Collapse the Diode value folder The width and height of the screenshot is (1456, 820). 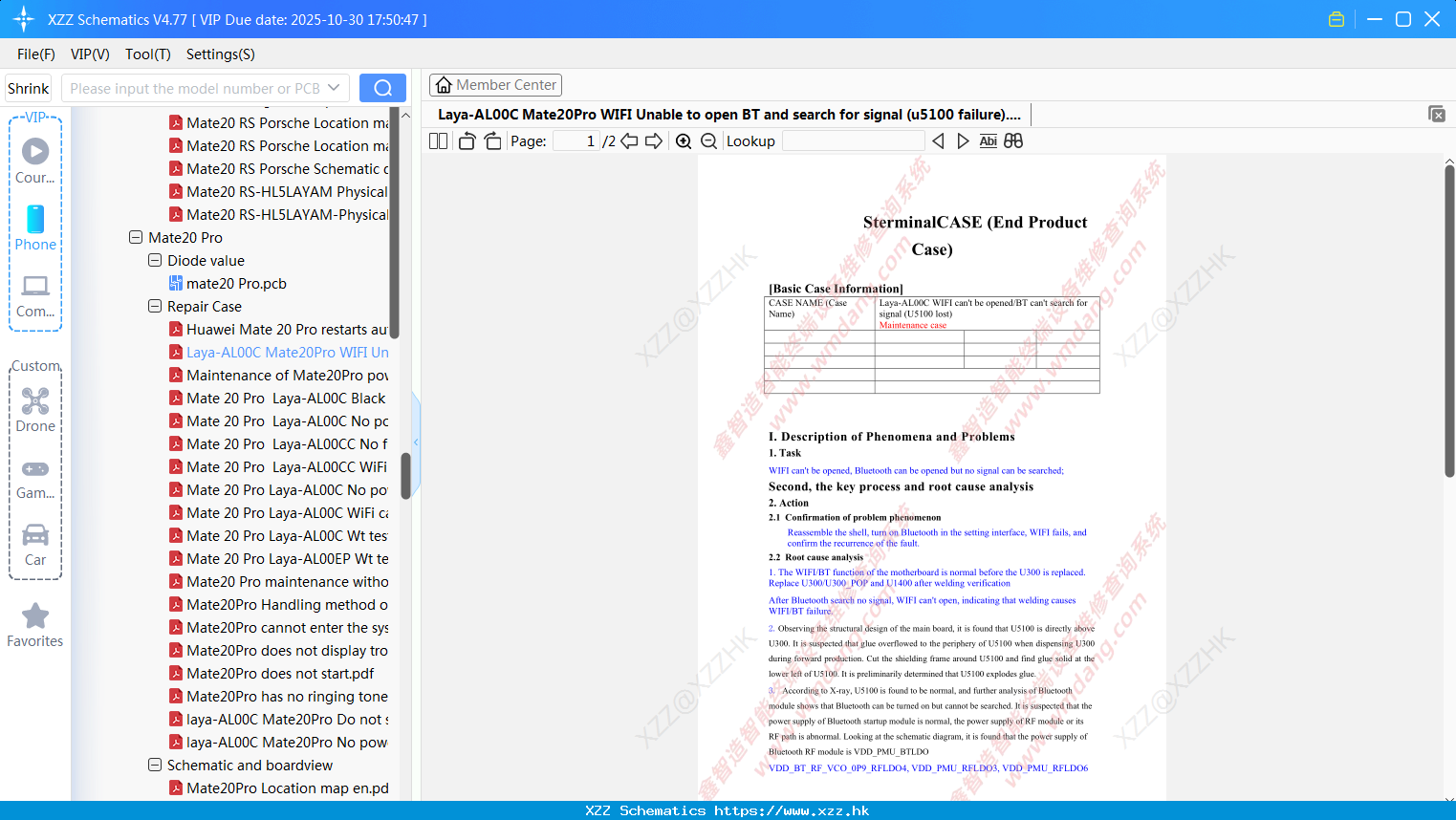pos(155,260)
